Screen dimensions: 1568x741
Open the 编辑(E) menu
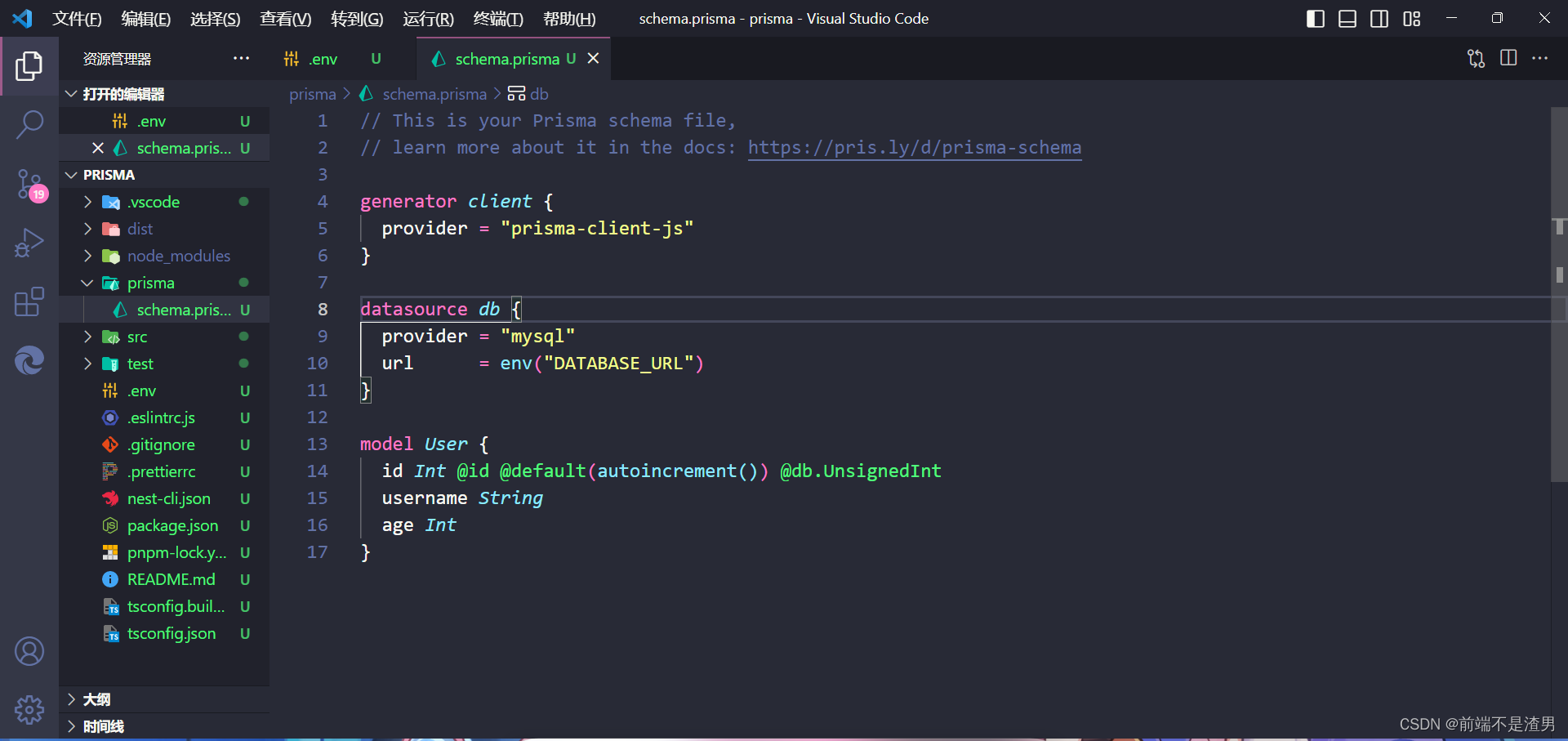pyautogui.click(x=145, y=19)
